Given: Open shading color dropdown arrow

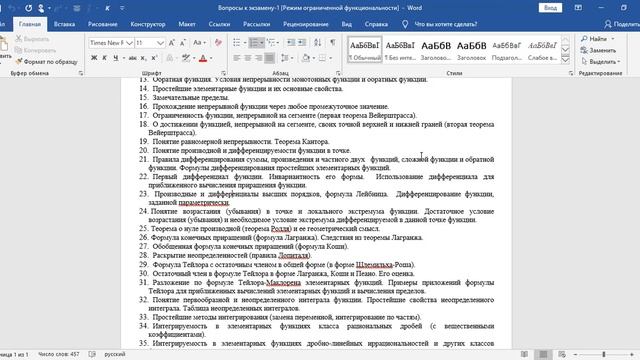Looking at the screenshot, I should click(313, 58).
